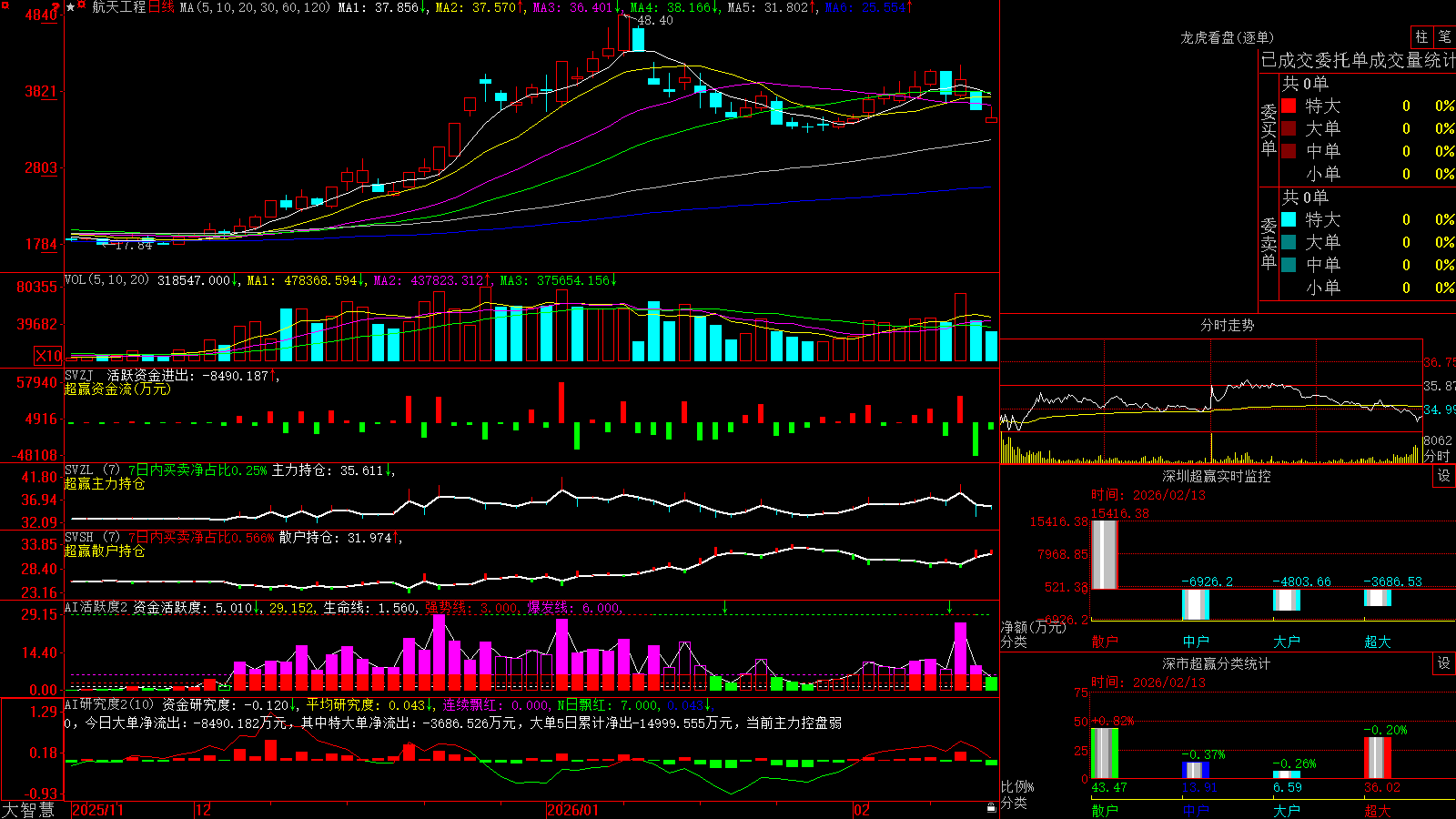This screenshot has height=819, width=1456.
Task: Click the 委卖单 side label
Action: 1269,244
